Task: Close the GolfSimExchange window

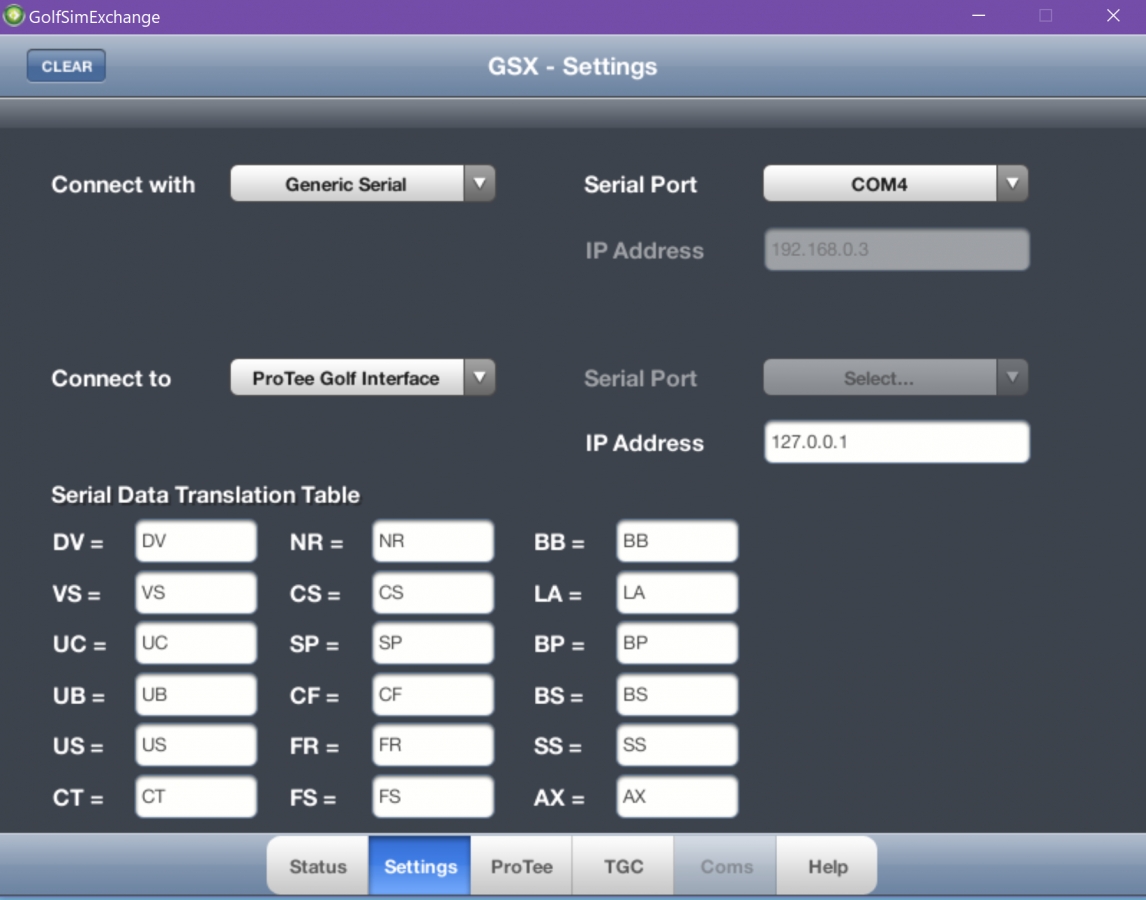Action: [x=1112, y=16]
